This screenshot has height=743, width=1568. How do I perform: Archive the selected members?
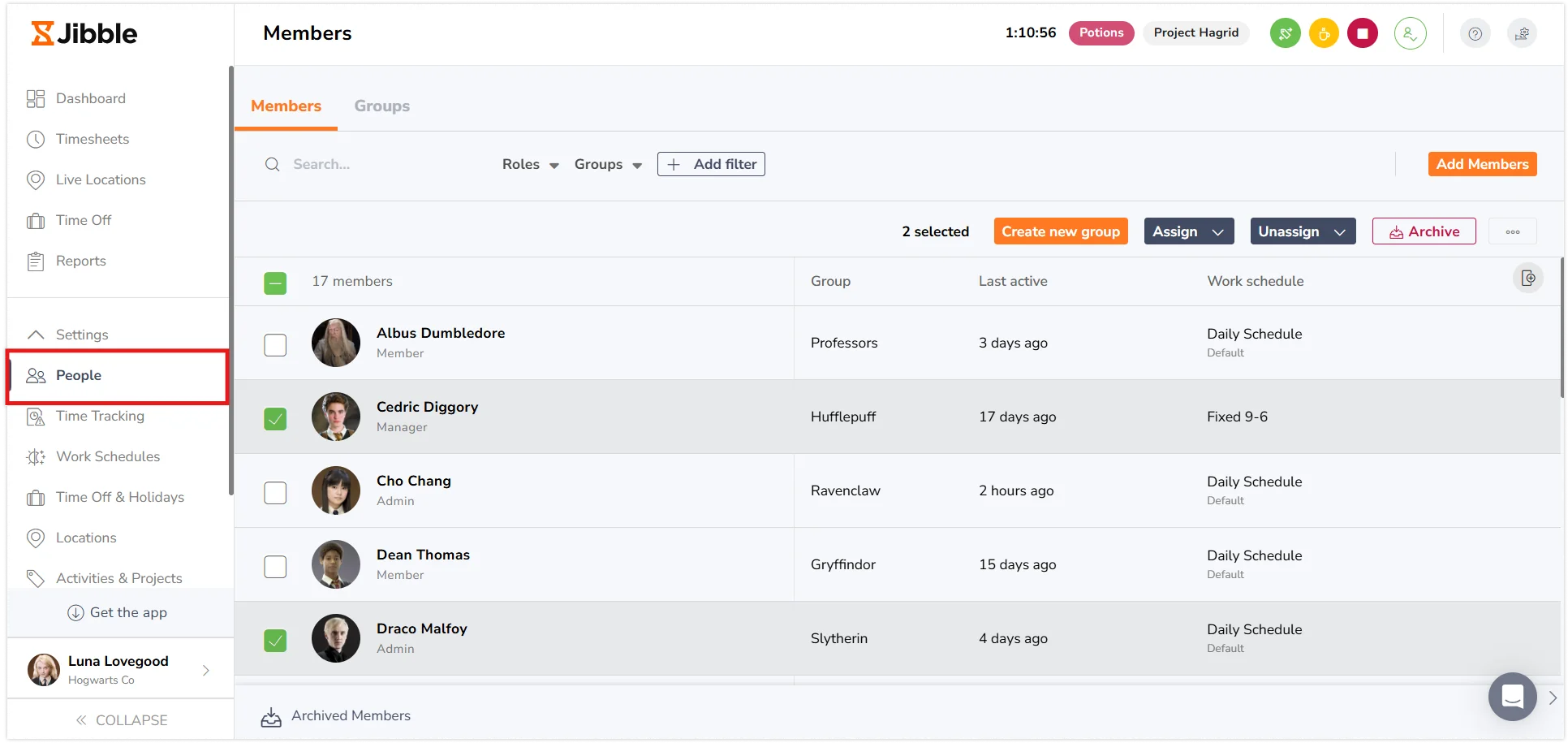(1424, 231)
